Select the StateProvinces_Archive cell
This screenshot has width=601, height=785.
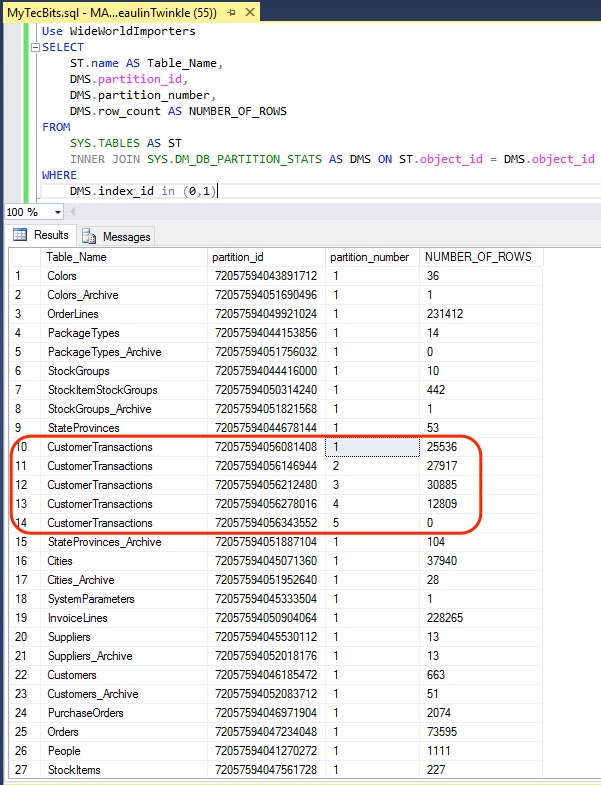coord(124,542)
